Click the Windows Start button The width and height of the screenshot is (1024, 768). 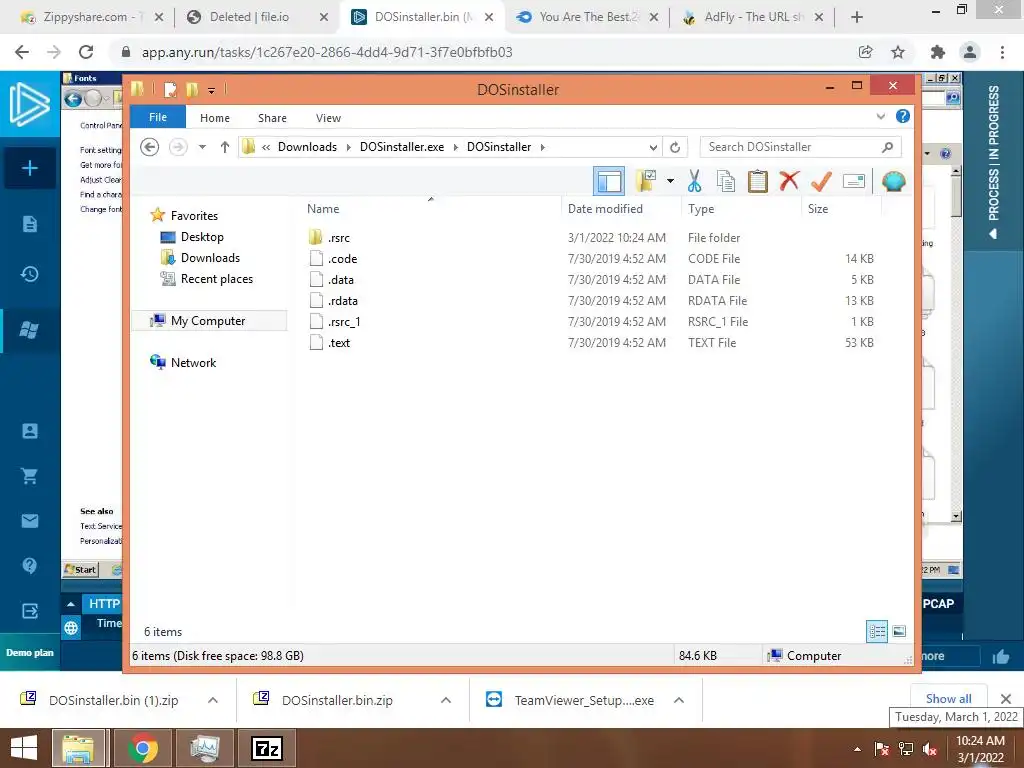[24, 748]
